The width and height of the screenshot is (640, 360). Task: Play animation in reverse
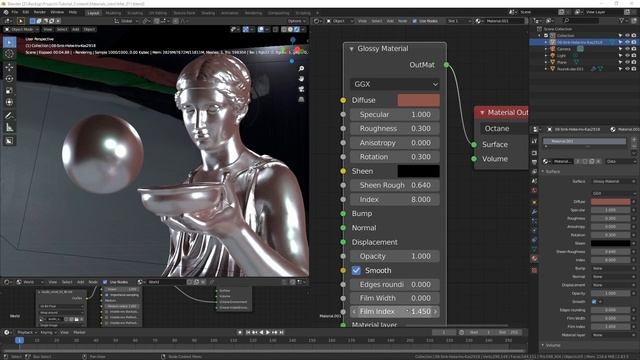261,332
